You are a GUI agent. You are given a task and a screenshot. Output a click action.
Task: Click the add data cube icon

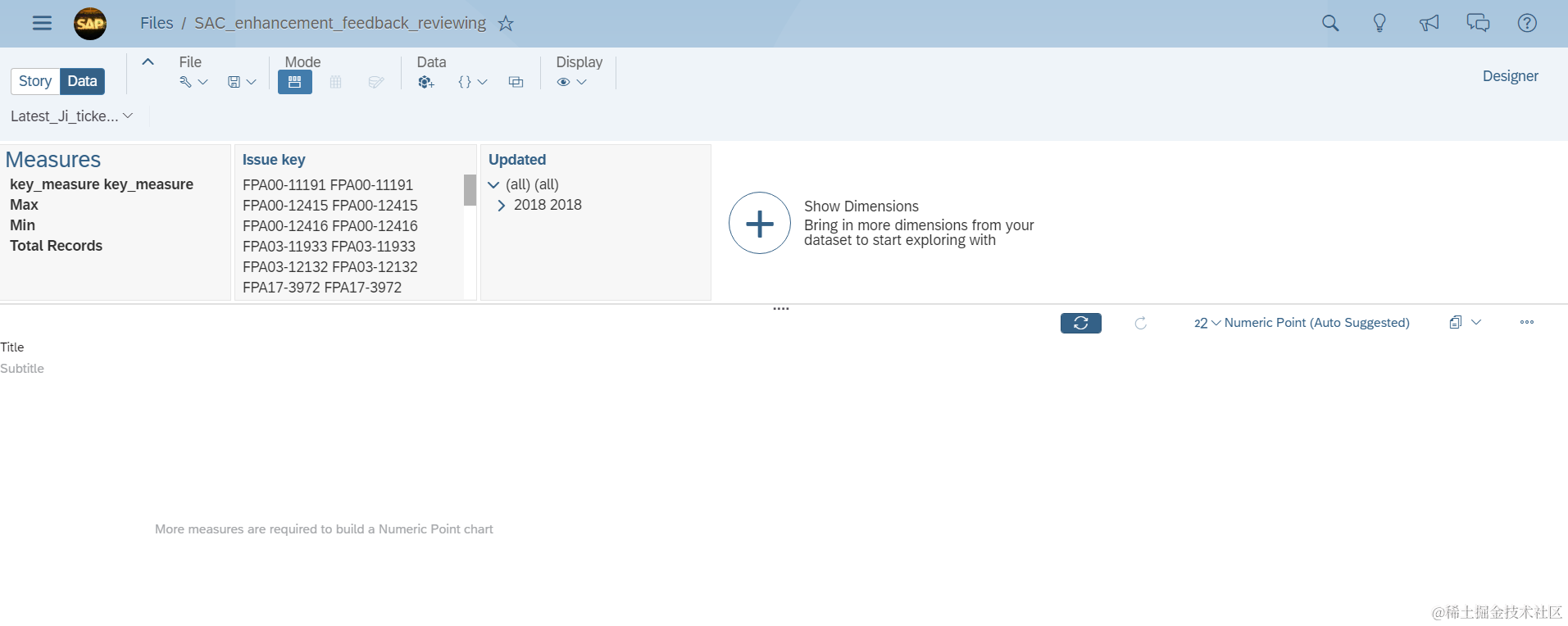(425, 82)
